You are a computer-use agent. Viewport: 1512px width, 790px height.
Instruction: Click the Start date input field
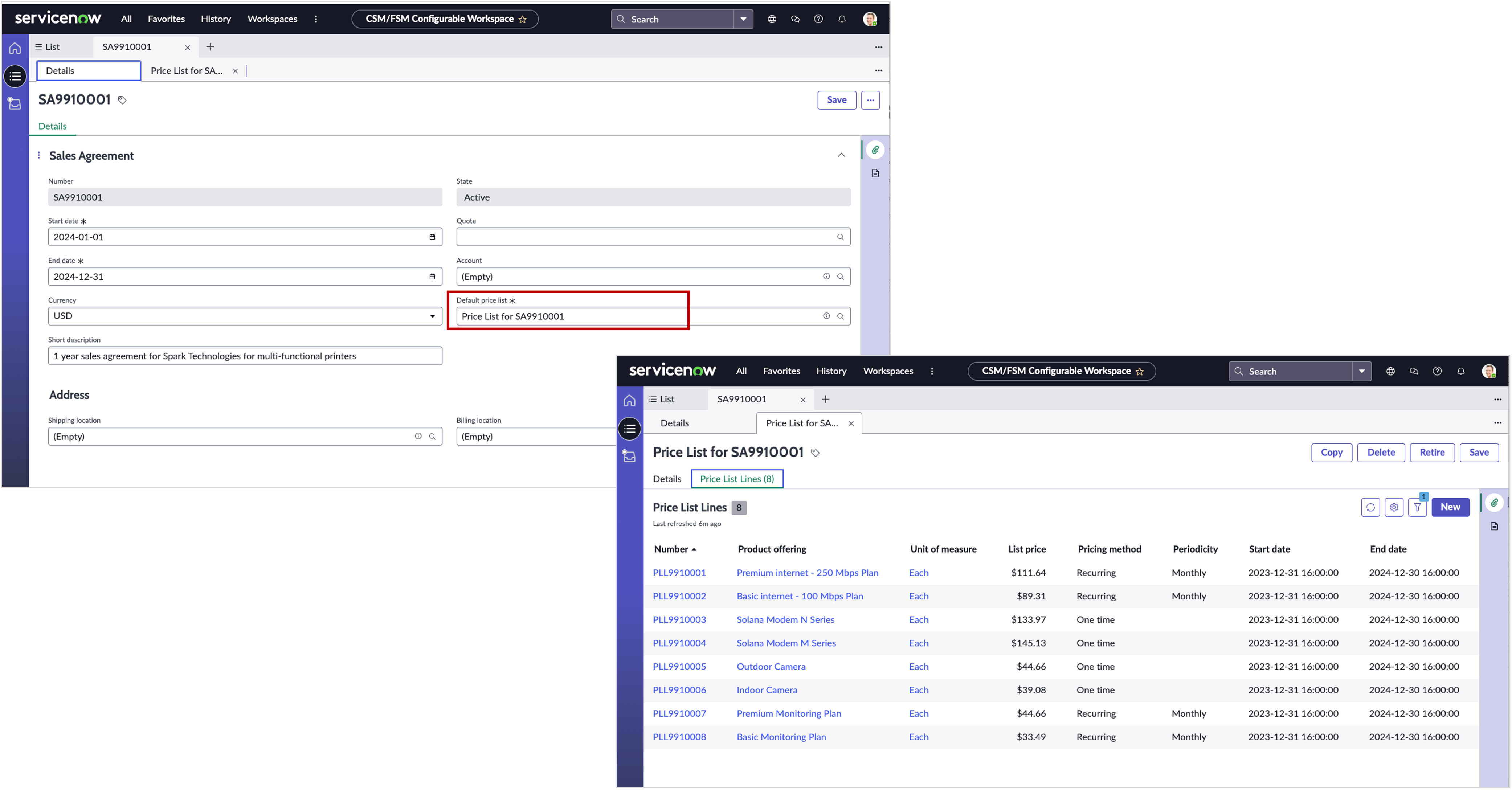tap(245, 237)
